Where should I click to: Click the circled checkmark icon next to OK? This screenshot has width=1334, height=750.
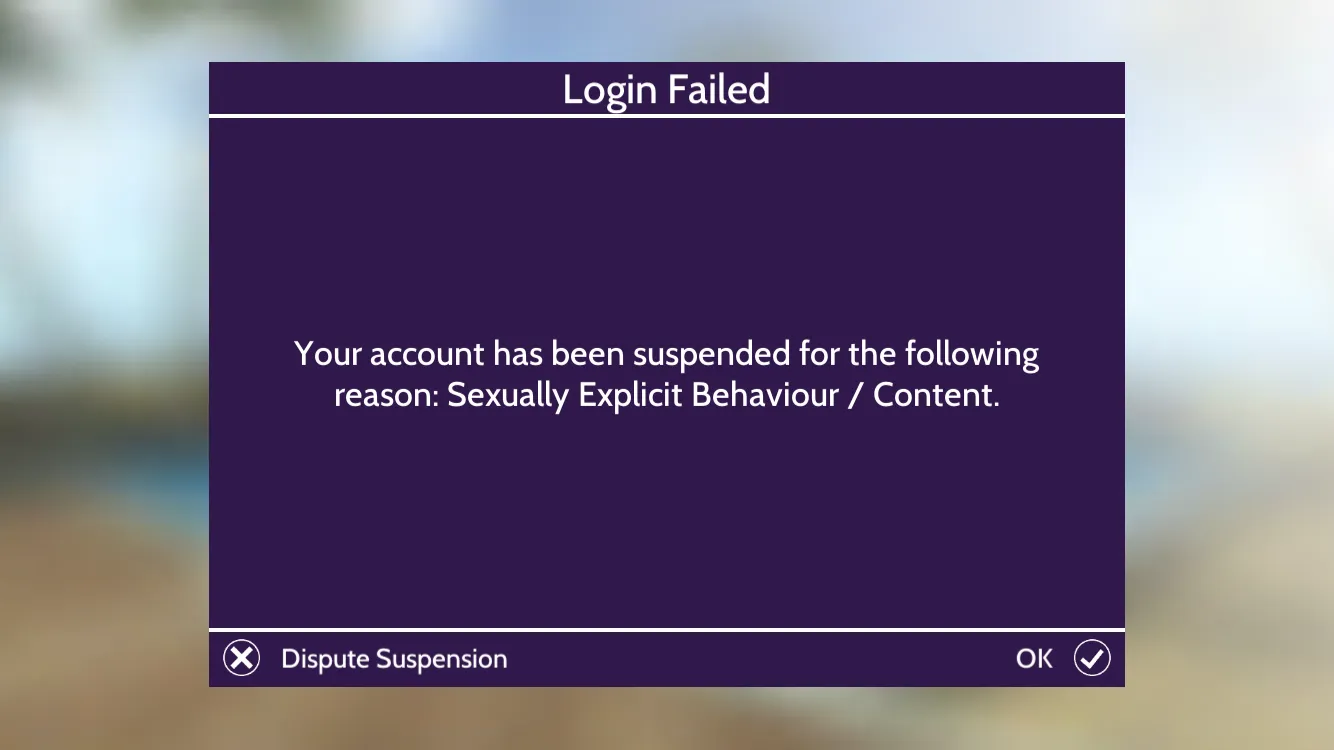point(1092,658)
